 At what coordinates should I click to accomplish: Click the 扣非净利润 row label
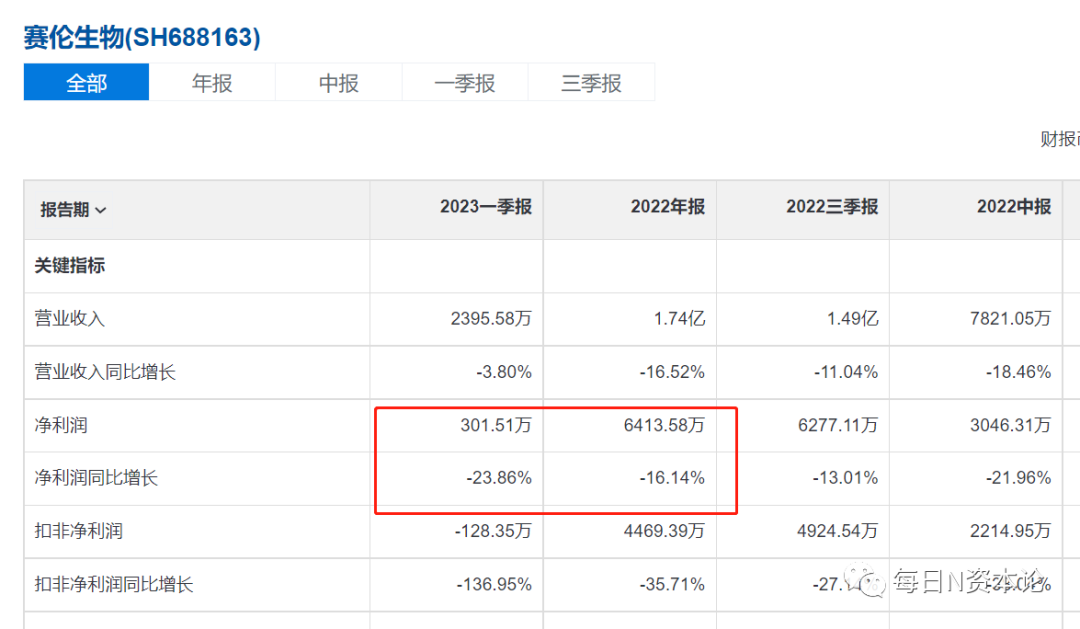79,530
